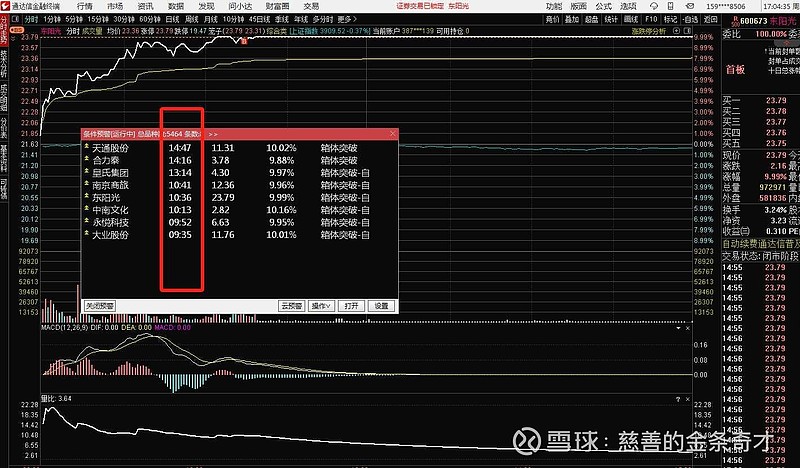The width and height of the screenshot is (800, 468).
Task: Click the chart layout icon left of 分时
Action: coord(15,19)
